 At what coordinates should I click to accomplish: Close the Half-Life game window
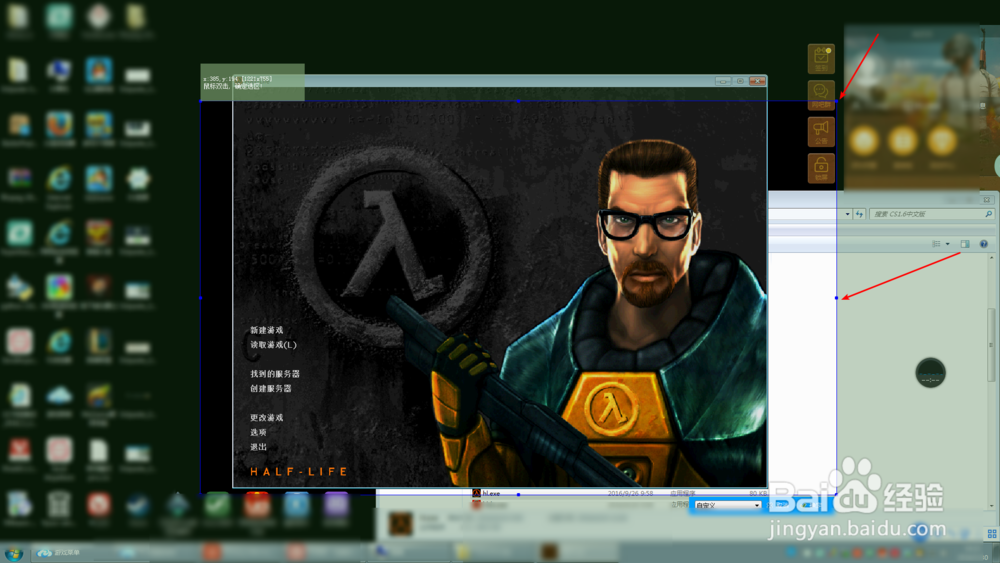click(757, 81)
